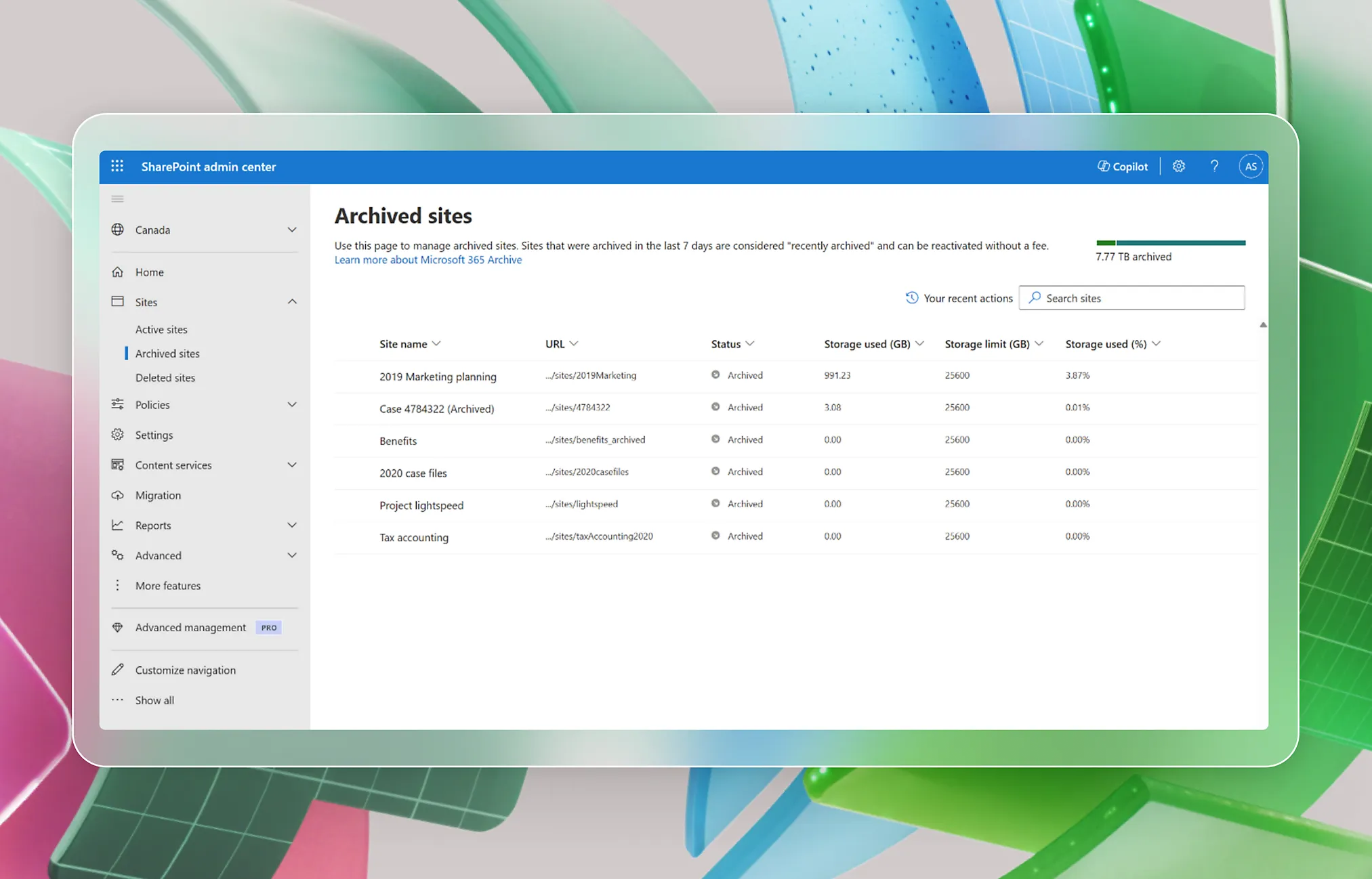Expand the Policies section chevron

pyautogui.click(x=292, y=405)
